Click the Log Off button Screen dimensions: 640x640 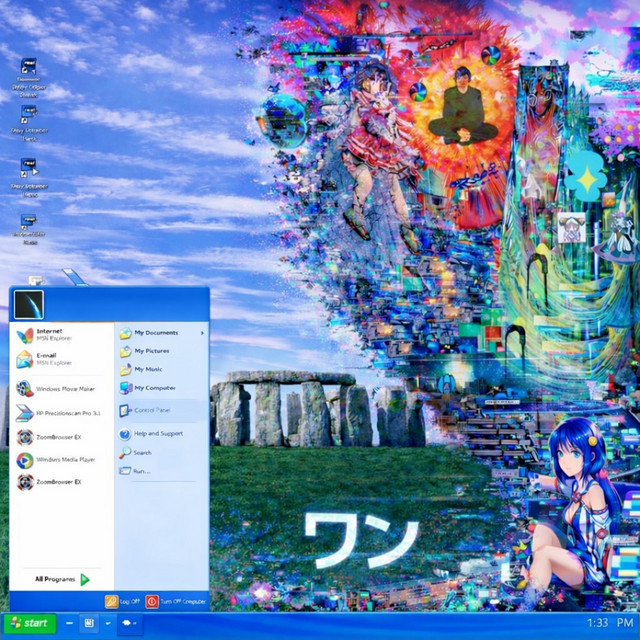tap(122, 602)
